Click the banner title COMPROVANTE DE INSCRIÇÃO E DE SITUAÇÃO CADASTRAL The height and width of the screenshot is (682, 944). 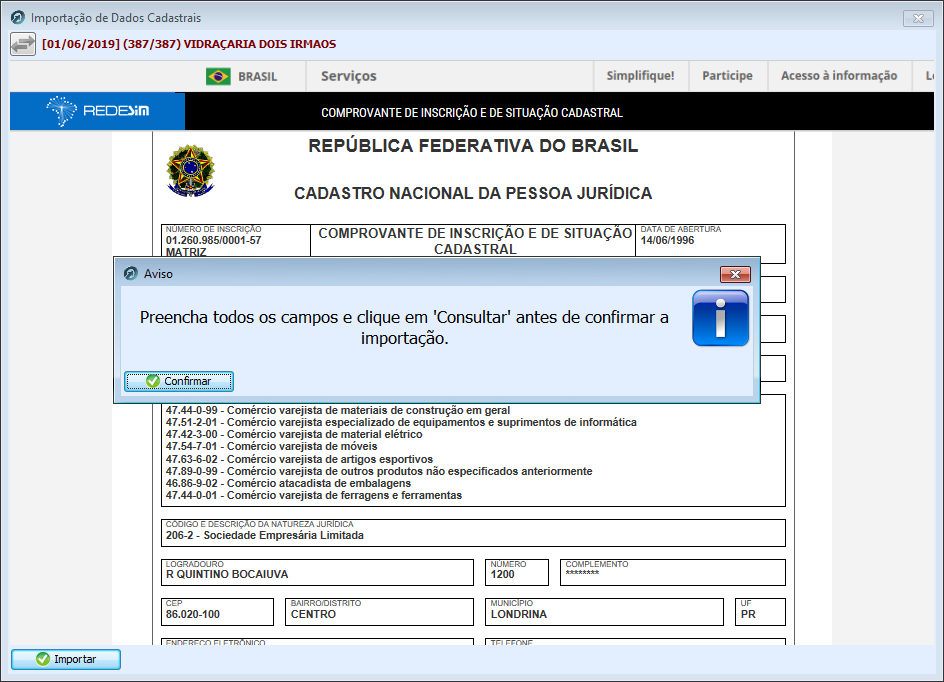[472, 113]
